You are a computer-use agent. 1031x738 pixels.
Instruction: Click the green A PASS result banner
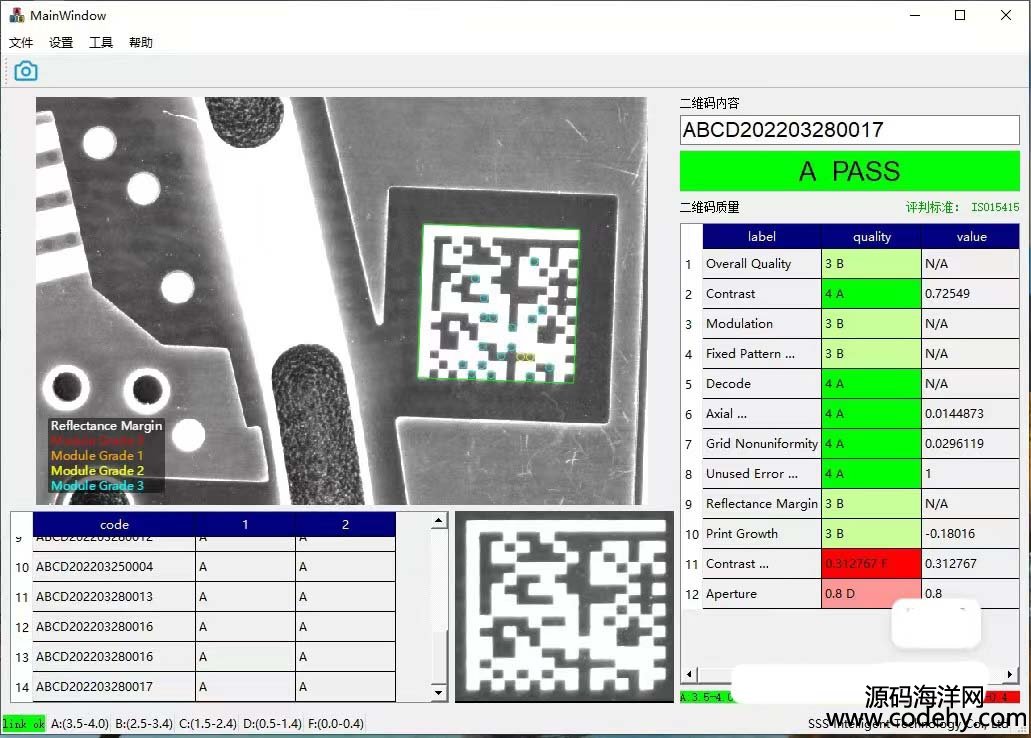click(x=850, y=171)
